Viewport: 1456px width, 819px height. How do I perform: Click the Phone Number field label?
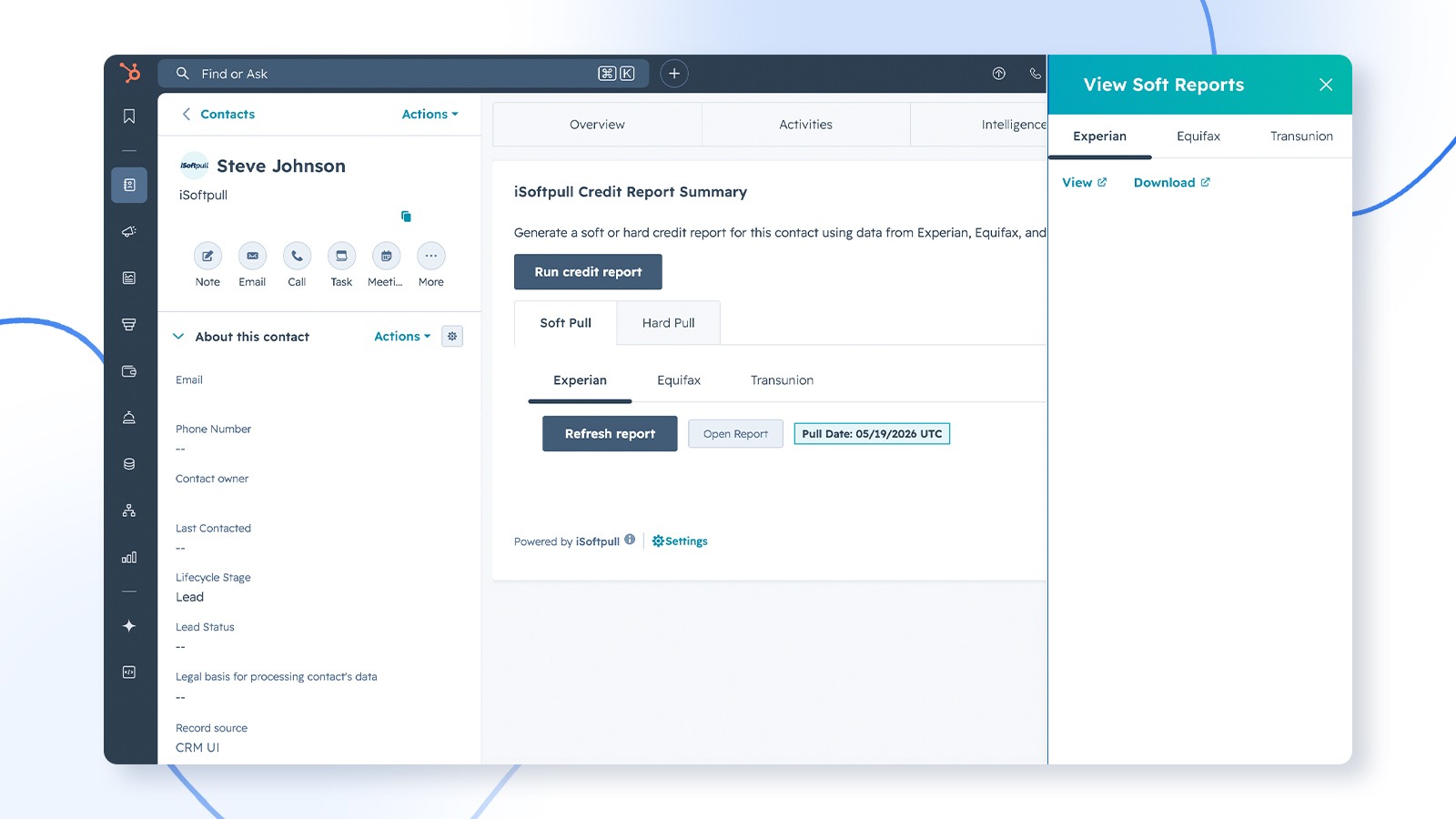pyautogui.click(x=213, y=430)
